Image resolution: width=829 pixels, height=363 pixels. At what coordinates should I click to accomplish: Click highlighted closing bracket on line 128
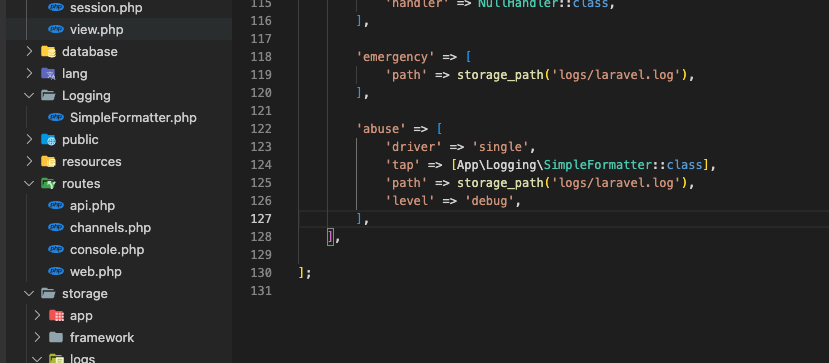[x=330, y=237]
